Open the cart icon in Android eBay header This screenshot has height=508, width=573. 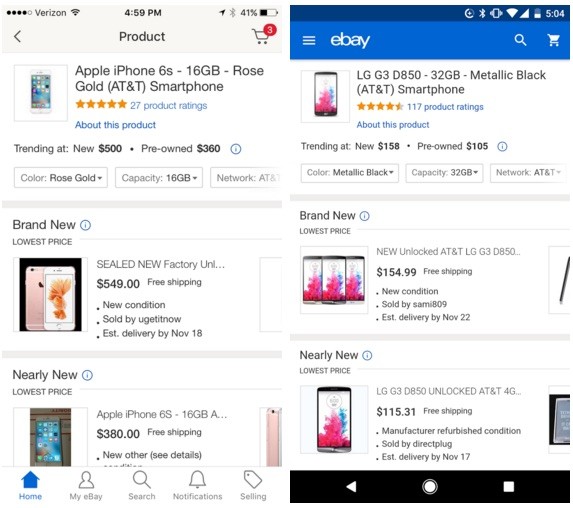554,40
